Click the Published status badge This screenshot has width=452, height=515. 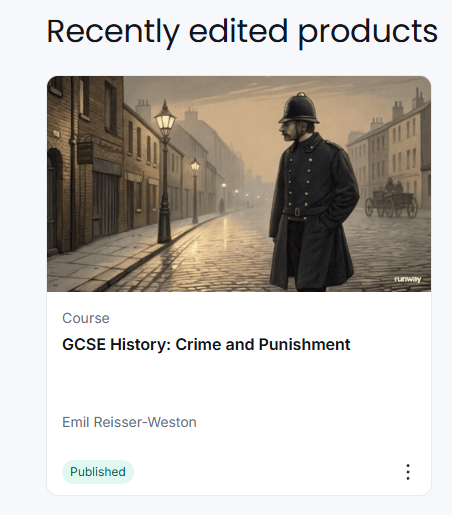pos(98,472)
